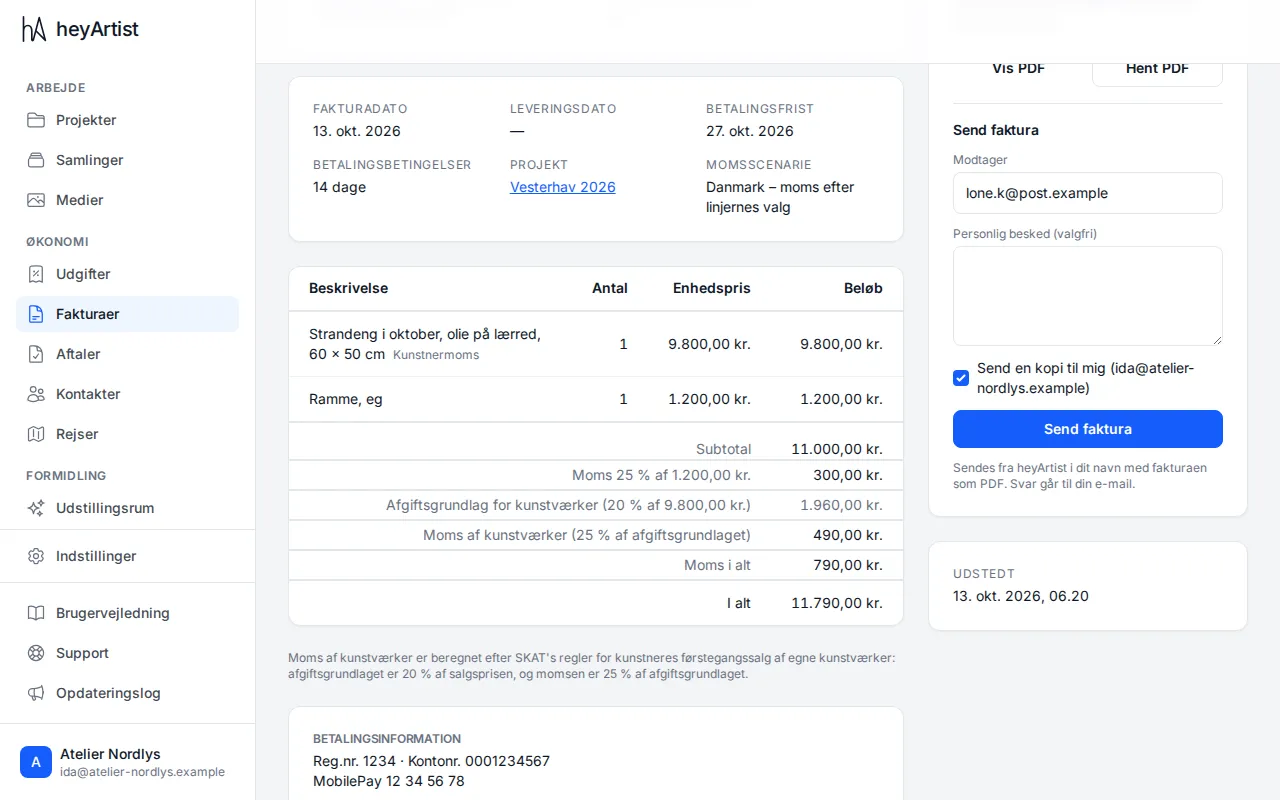Click the Samlinger stack icon
Screen dimensions: 1280x800
[x=36, y=160]
